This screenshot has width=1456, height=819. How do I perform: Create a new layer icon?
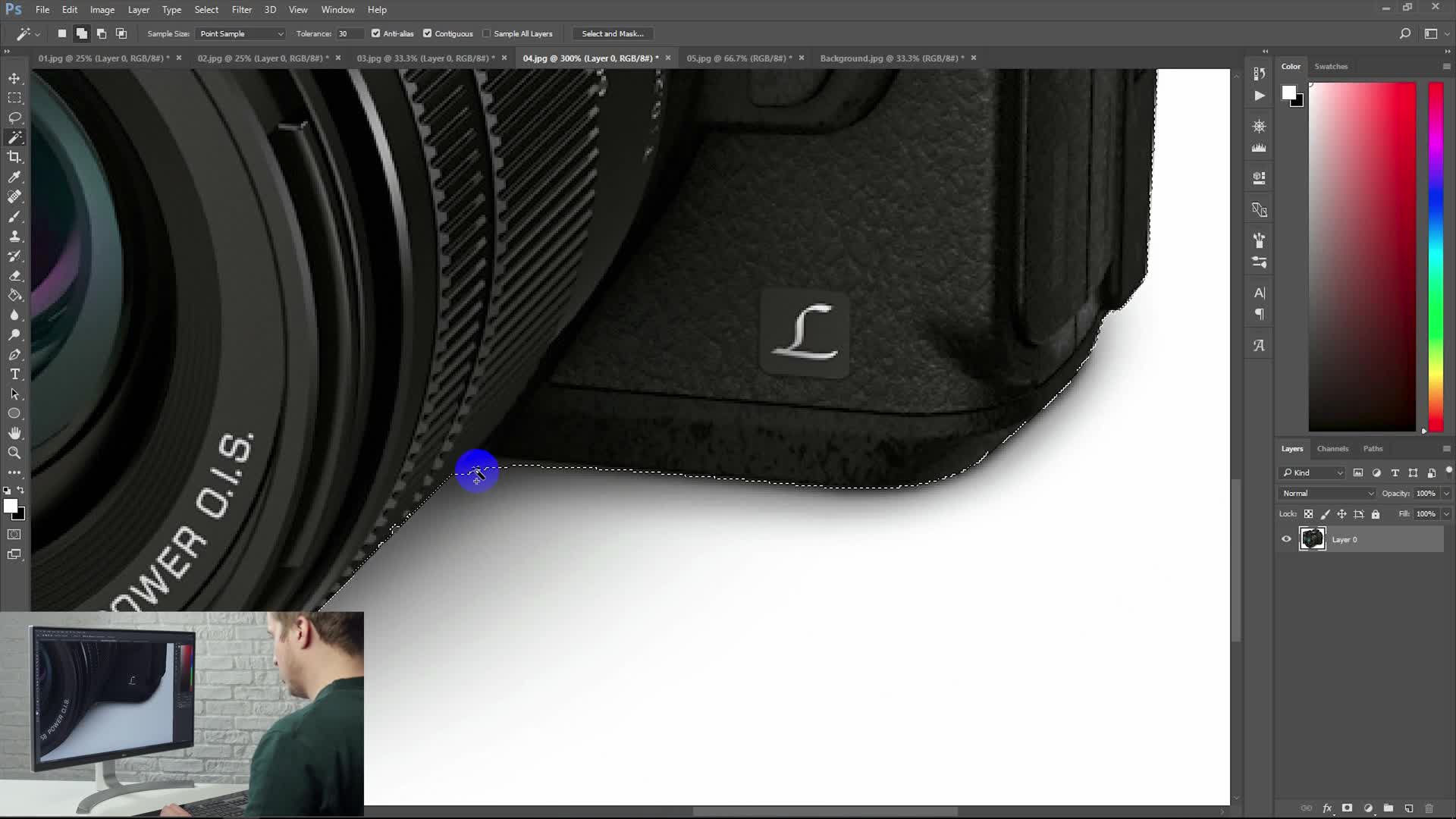[x=1409, y=808]
